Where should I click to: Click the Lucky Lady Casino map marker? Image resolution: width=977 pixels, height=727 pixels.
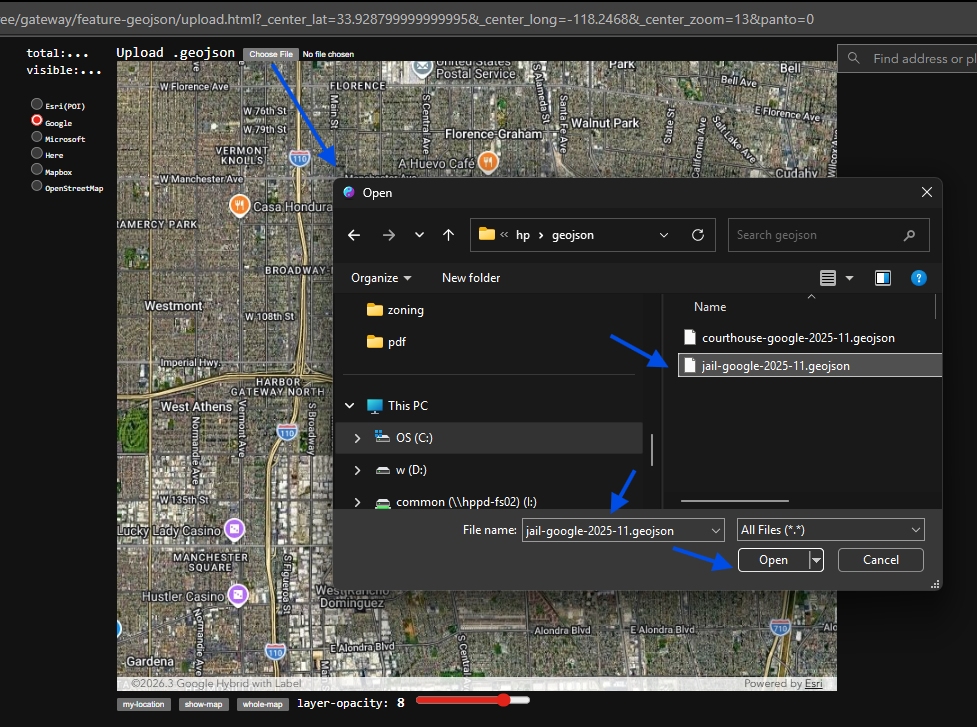point(234,528)
